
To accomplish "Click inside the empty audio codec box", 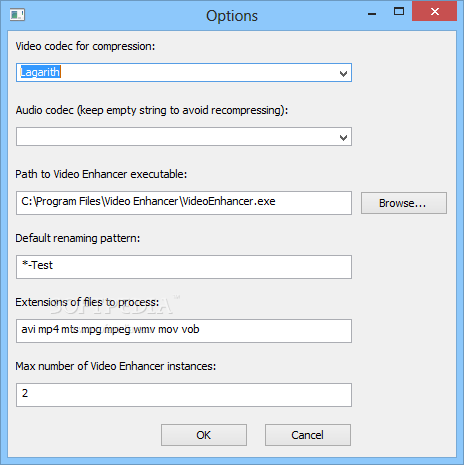I will (184, 137).
